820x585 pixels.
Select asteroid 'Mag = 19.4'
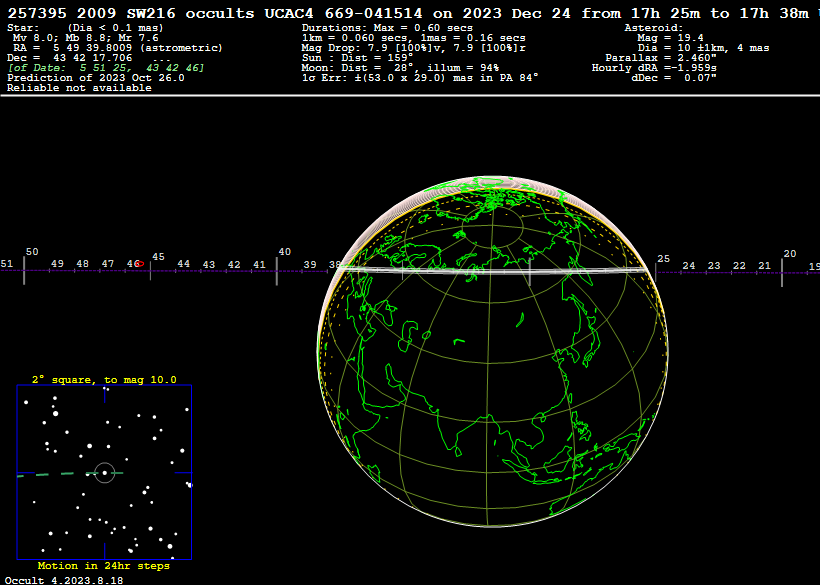pyautogui.click(x=670, y=38)
